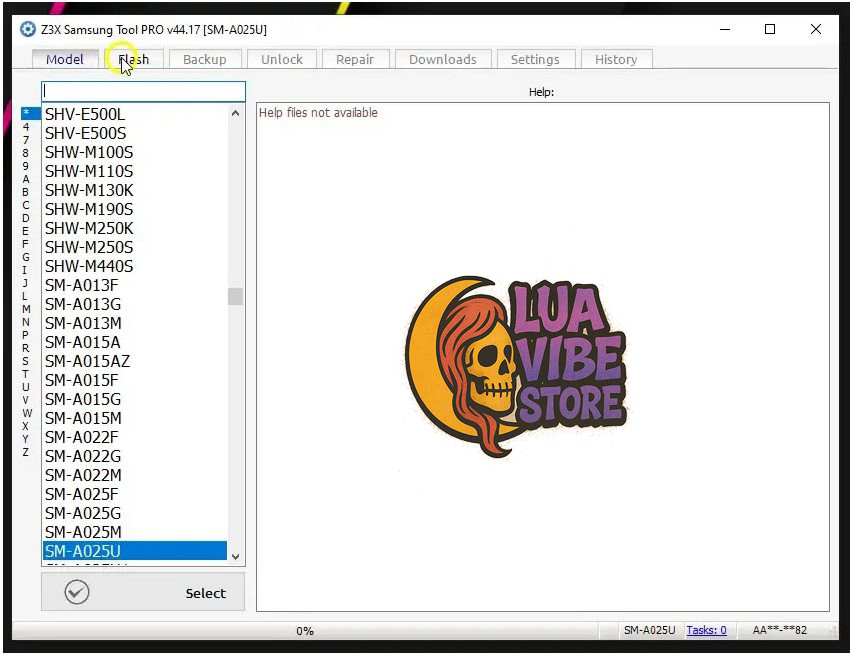The height and width of the screenshot is (656, 853).
Task: Click the model list scrollbar thumb
Action: [235, 296]
